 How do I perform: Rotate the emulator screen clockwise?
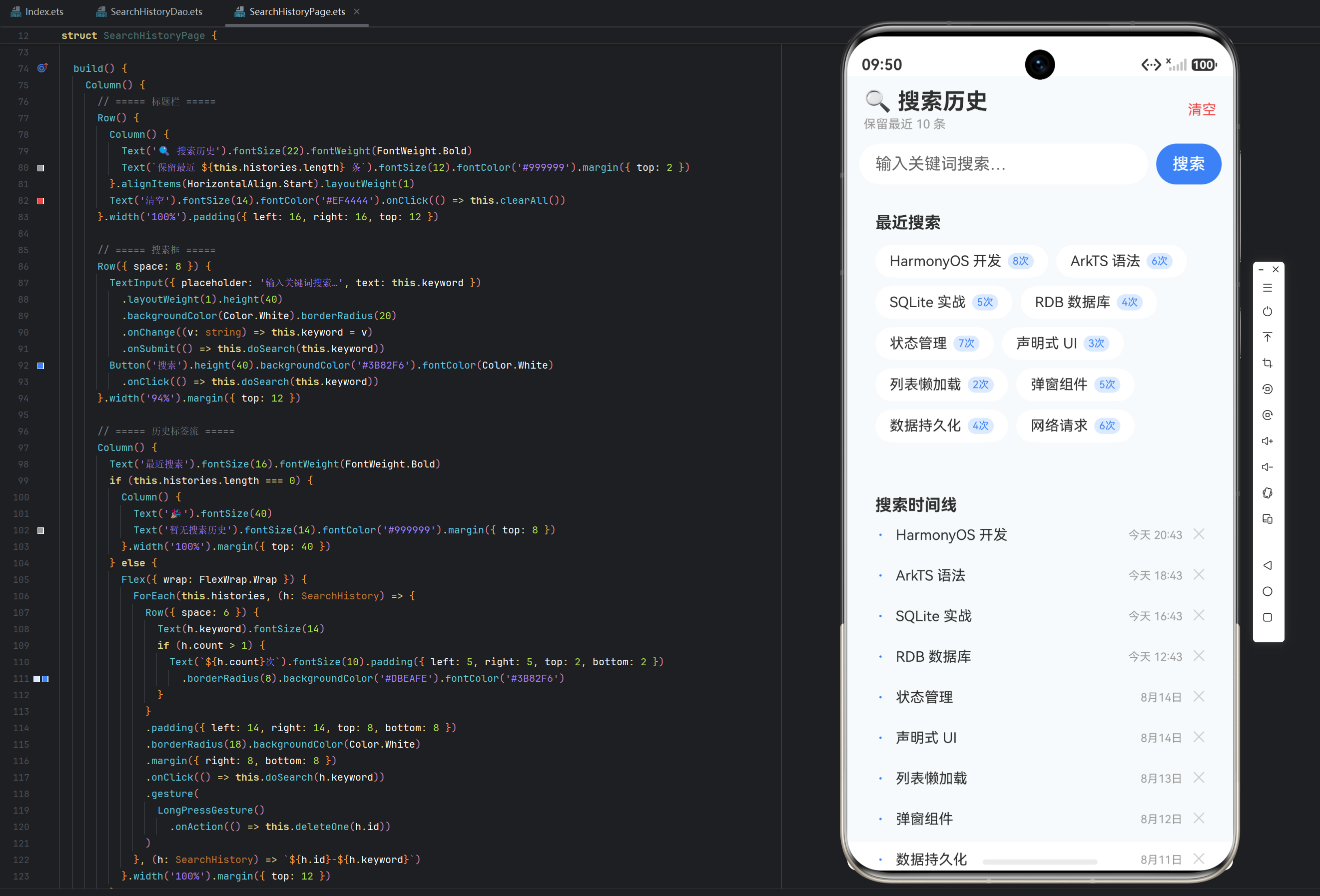click(x=1267, y=415)
